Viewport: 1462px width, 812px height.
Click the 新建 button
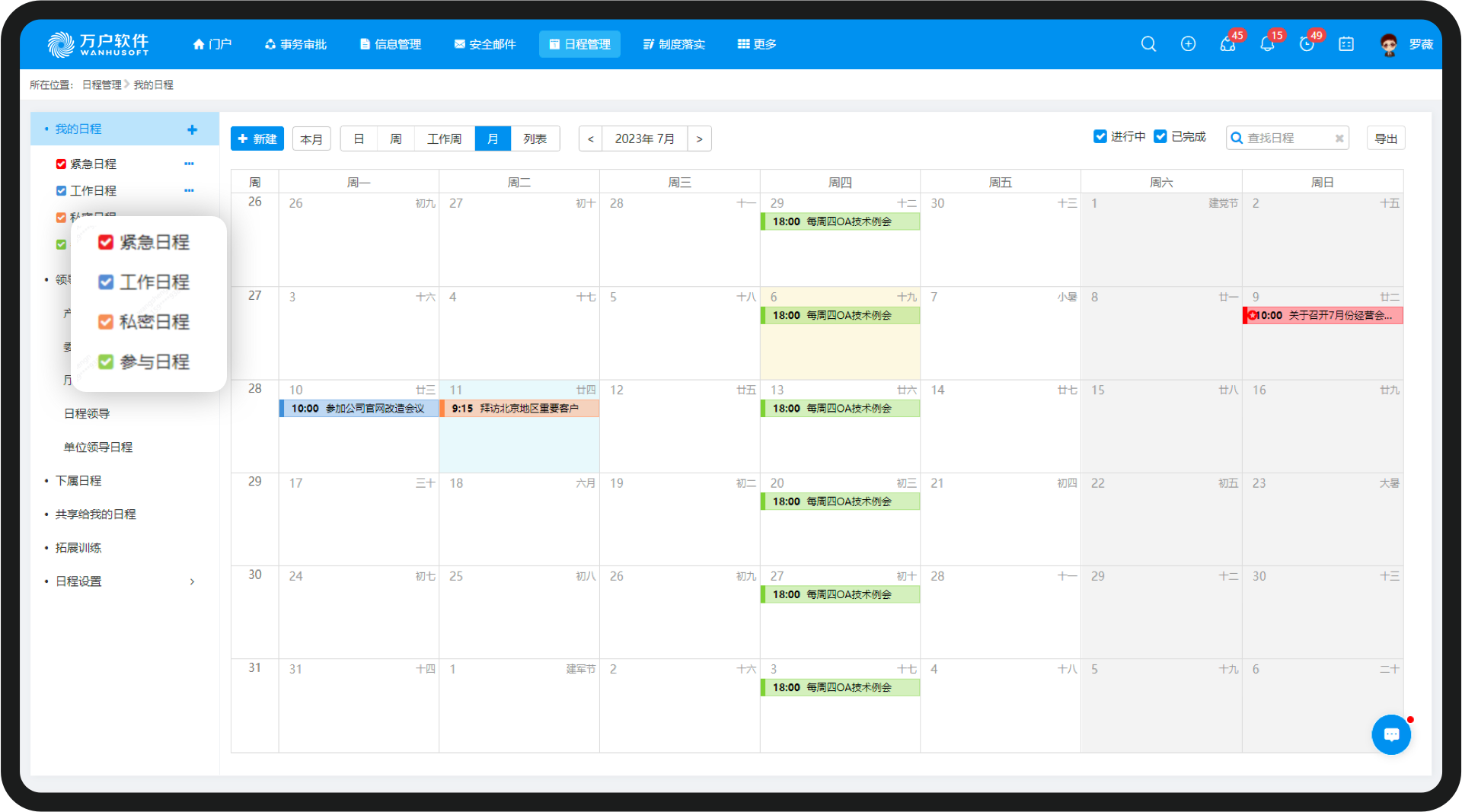257,139
